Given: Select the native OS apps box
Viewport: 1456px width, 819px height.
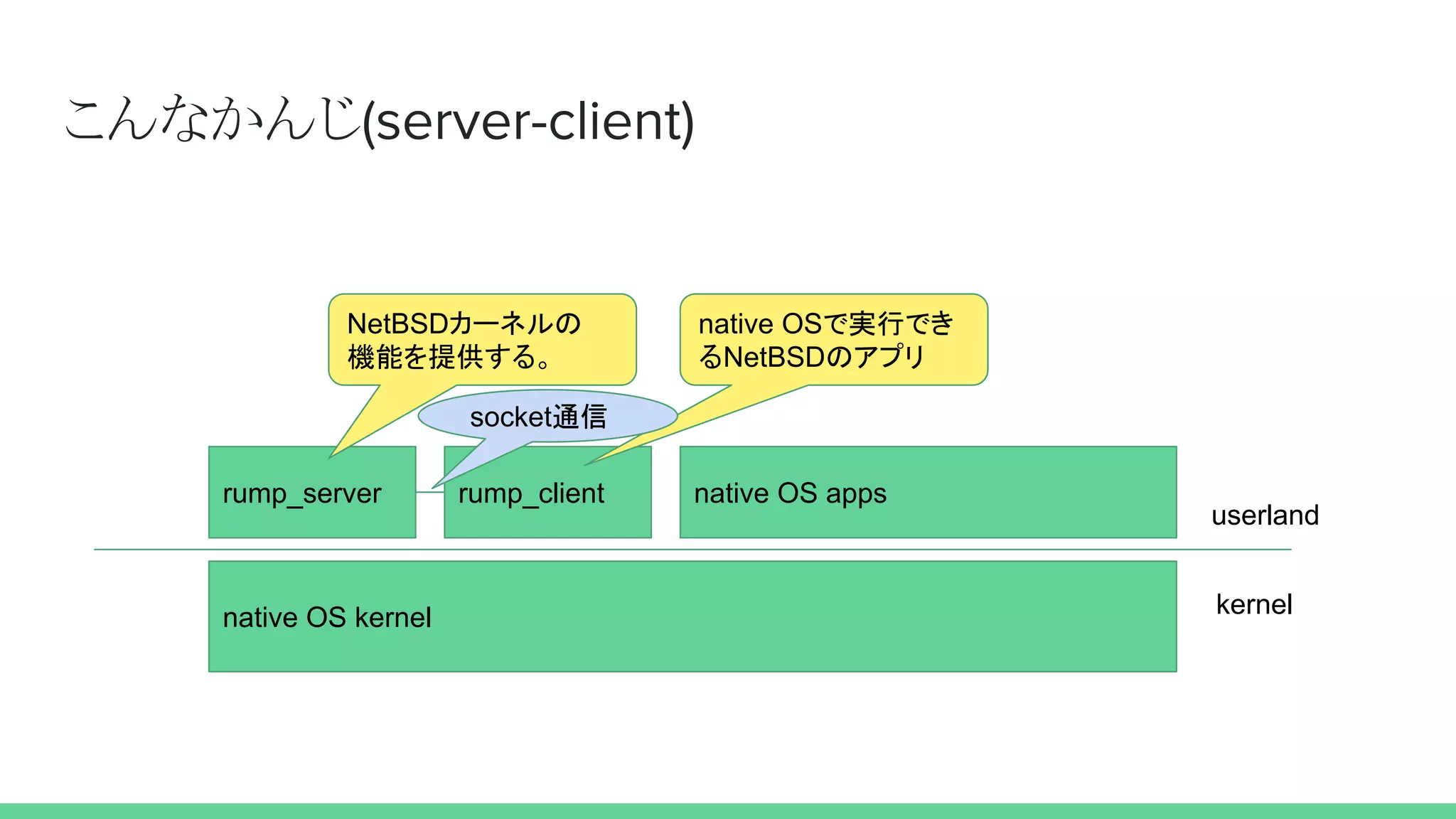Looking at the screenshot, I should (928, 492).
